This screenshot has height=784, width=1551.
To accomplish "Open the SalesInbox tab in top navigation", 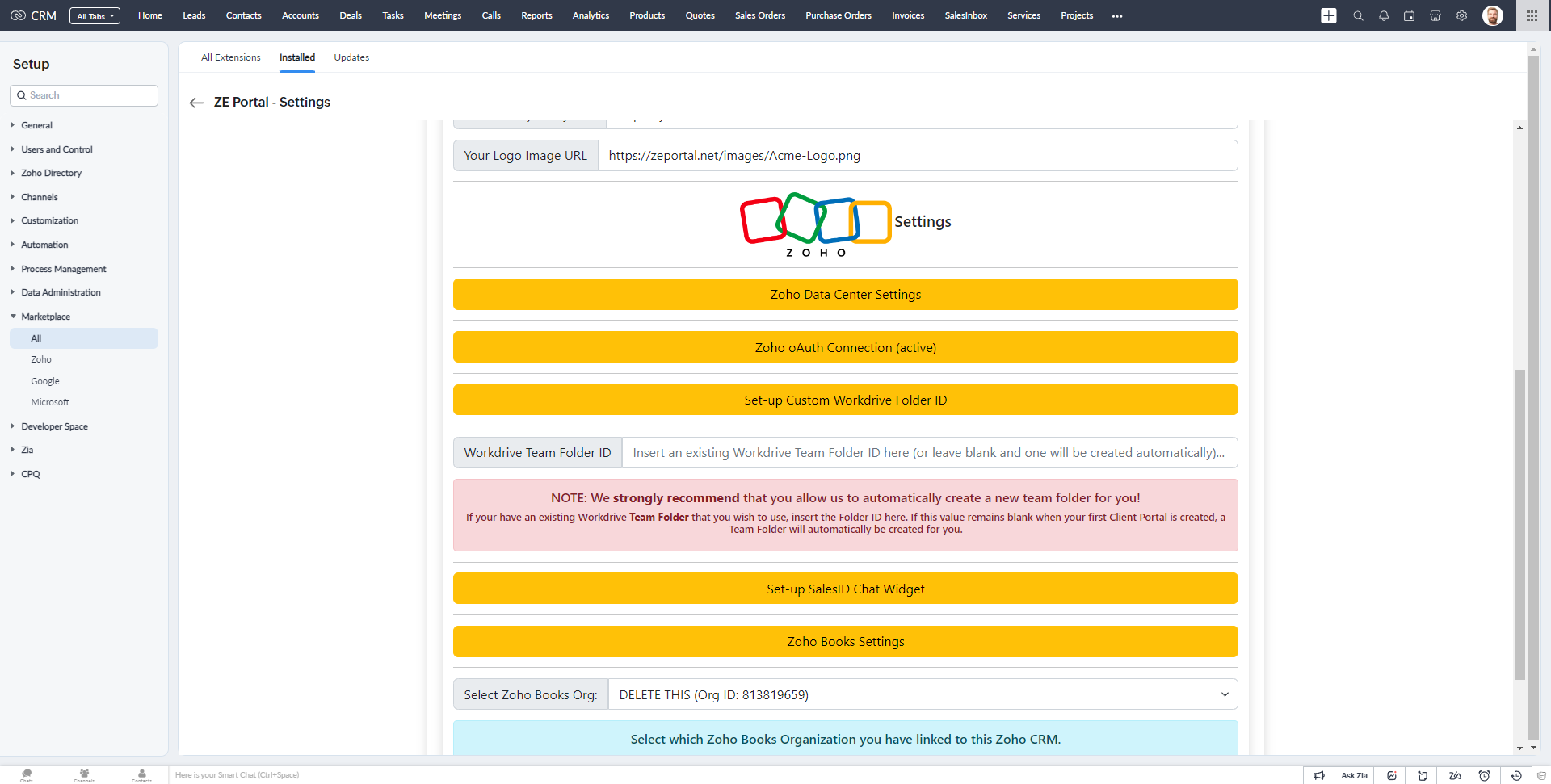I will [x=966, y=15].
